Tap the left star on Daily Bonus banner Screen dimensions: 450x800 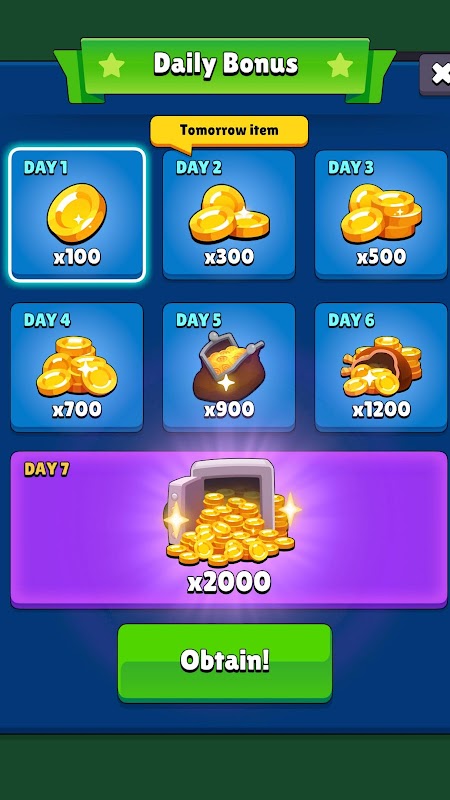tap(111, 65)
